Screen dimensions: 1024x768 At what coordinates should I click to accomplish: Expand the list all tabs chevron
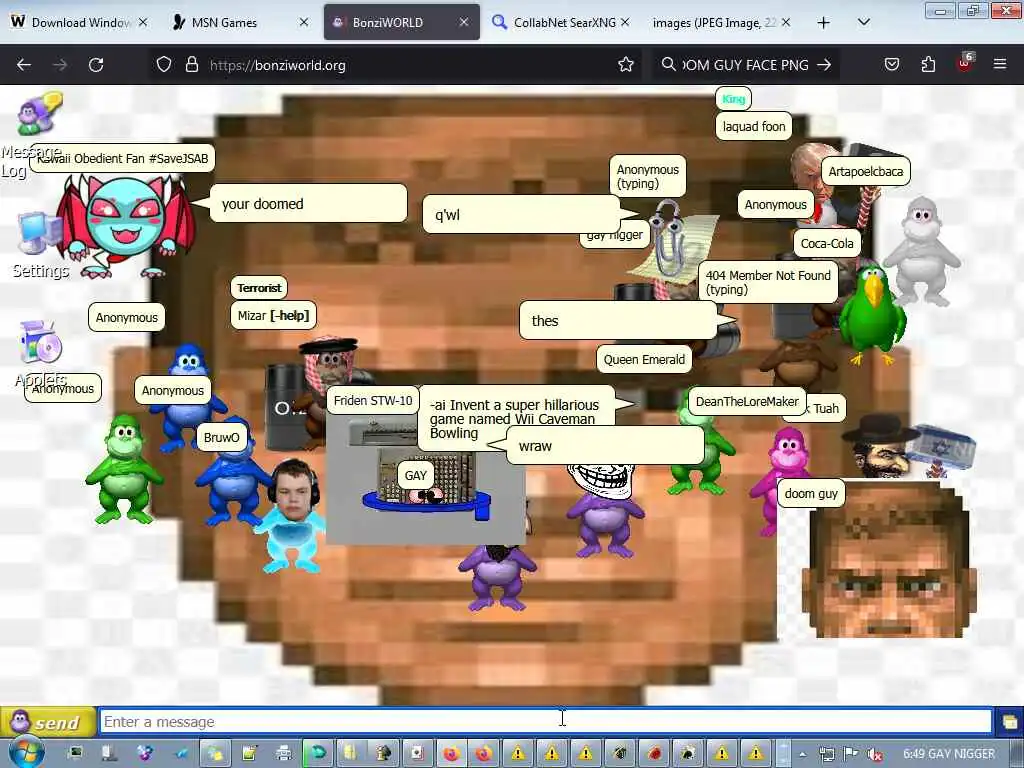pos(863,23)
